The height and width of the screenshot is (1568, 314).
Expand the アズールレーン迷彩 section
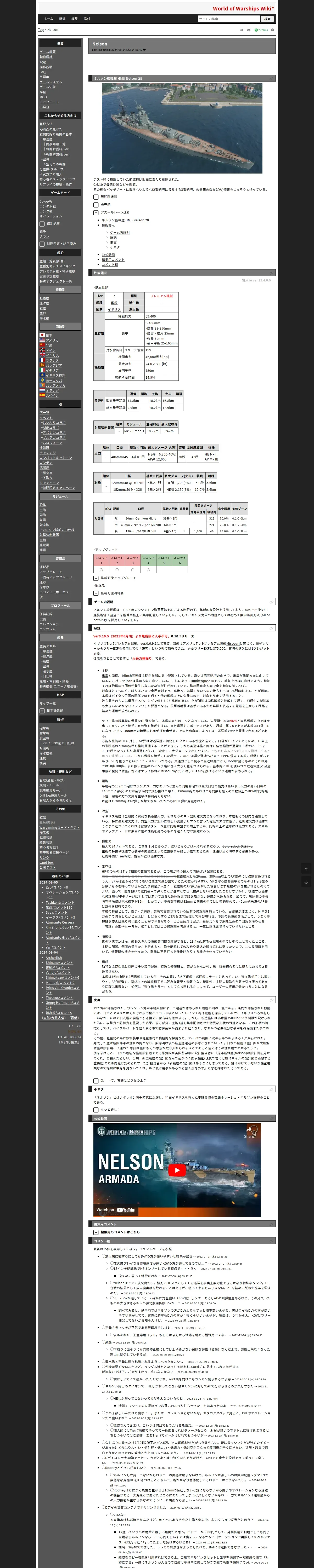pyautogui.click(x=96, y=212)
